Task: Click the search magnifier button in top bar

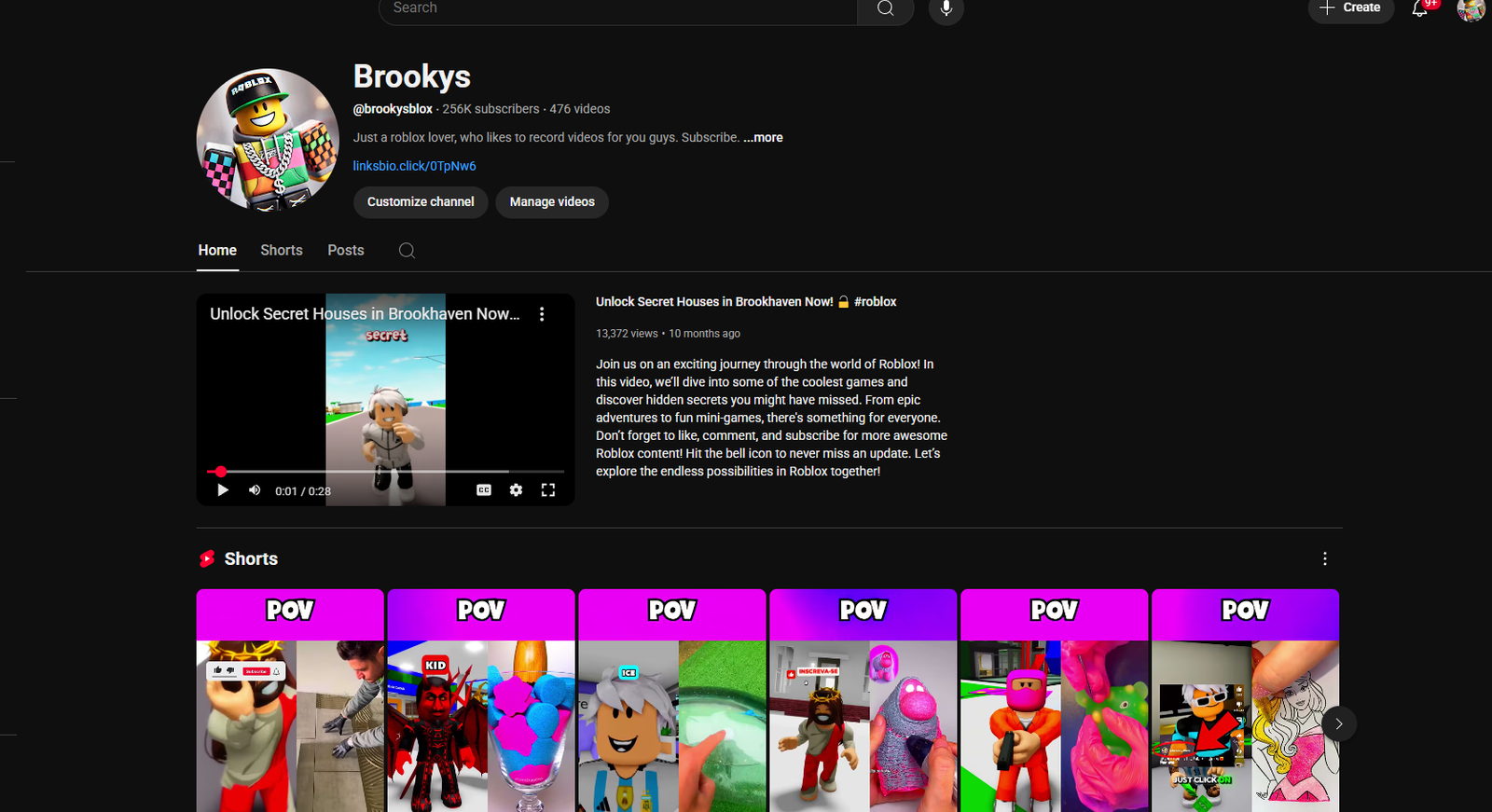Action: point(885,8)
